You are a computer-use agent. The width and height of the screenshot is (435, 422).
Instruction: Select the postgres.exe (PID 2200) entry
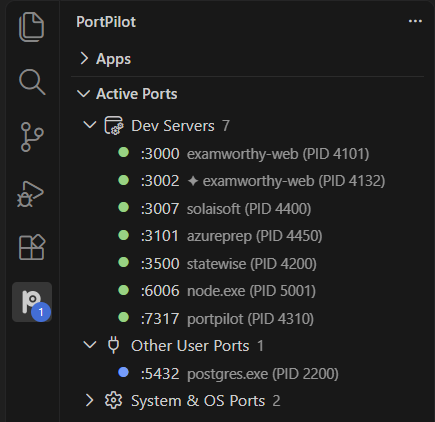pos(263,374)
